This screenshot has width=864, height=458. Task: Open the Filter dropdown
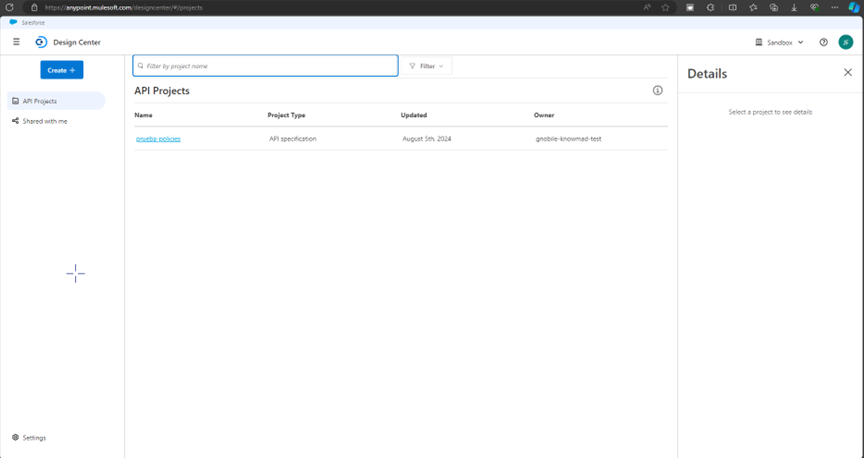pos(426,66)
